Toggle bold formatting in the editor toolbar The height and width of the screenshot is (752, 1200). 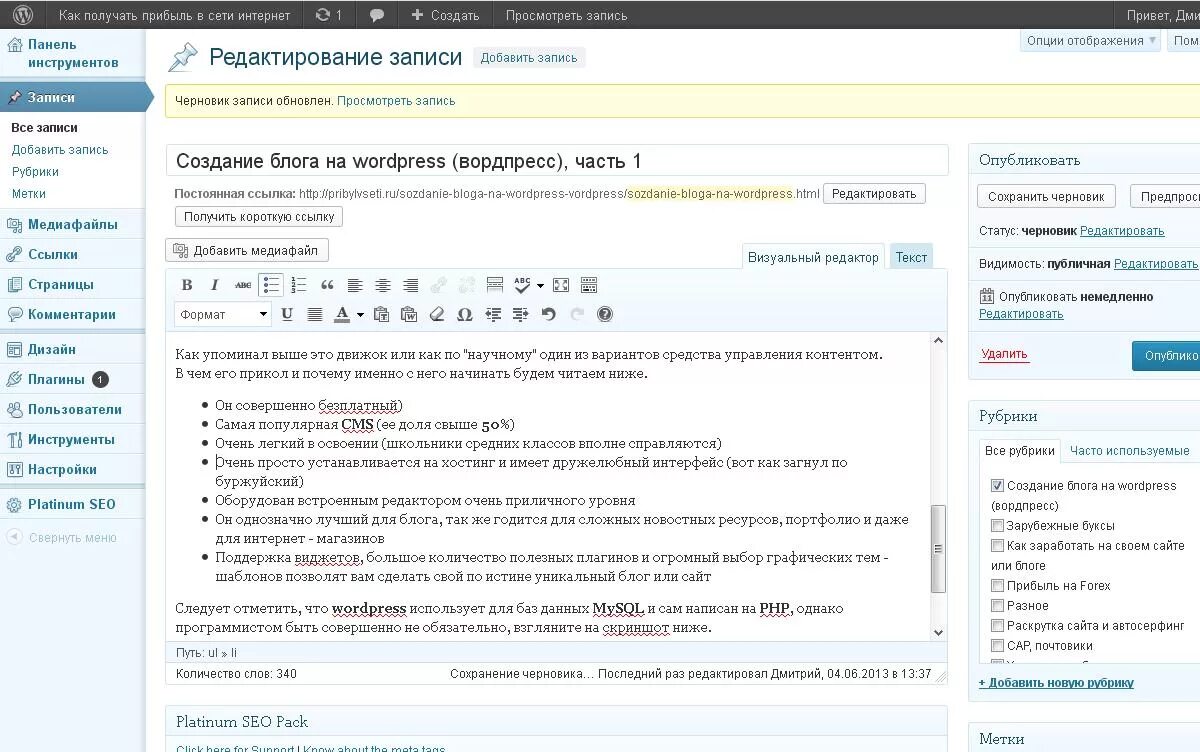(187, 285)
